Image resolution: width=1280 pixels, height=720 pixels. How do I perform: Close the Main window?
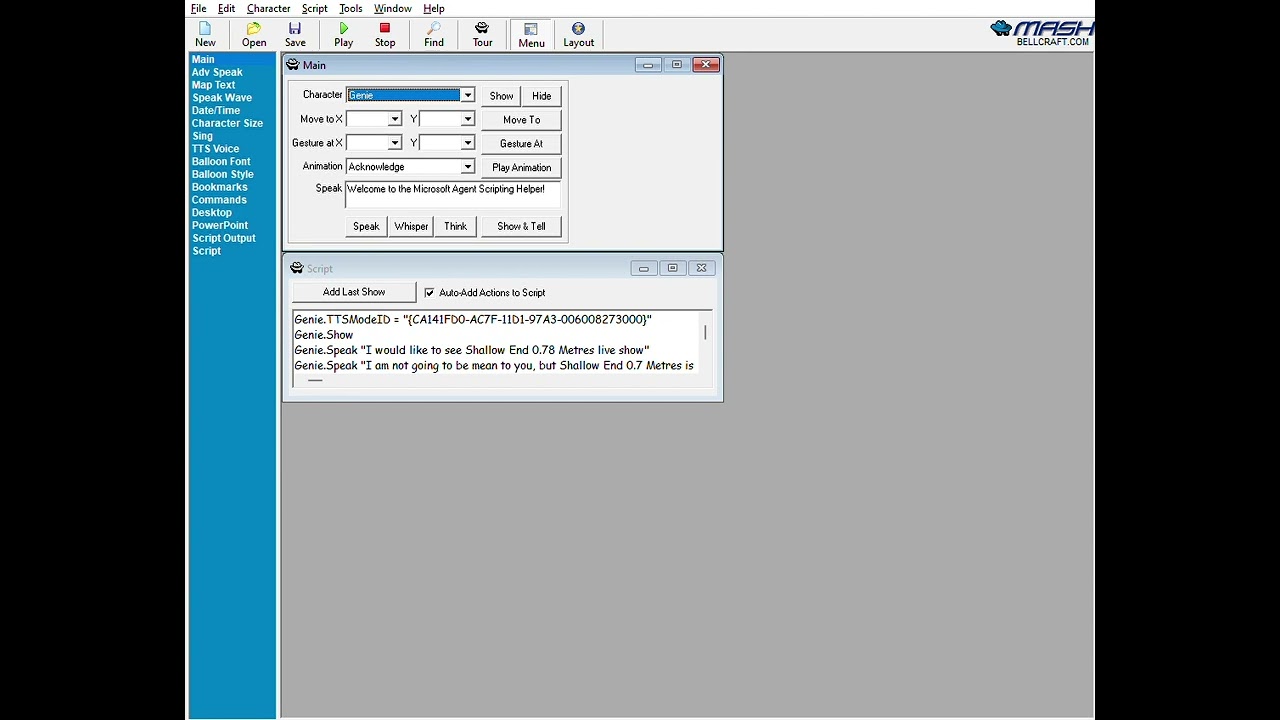pyautogui.click(x=706, y=65)
